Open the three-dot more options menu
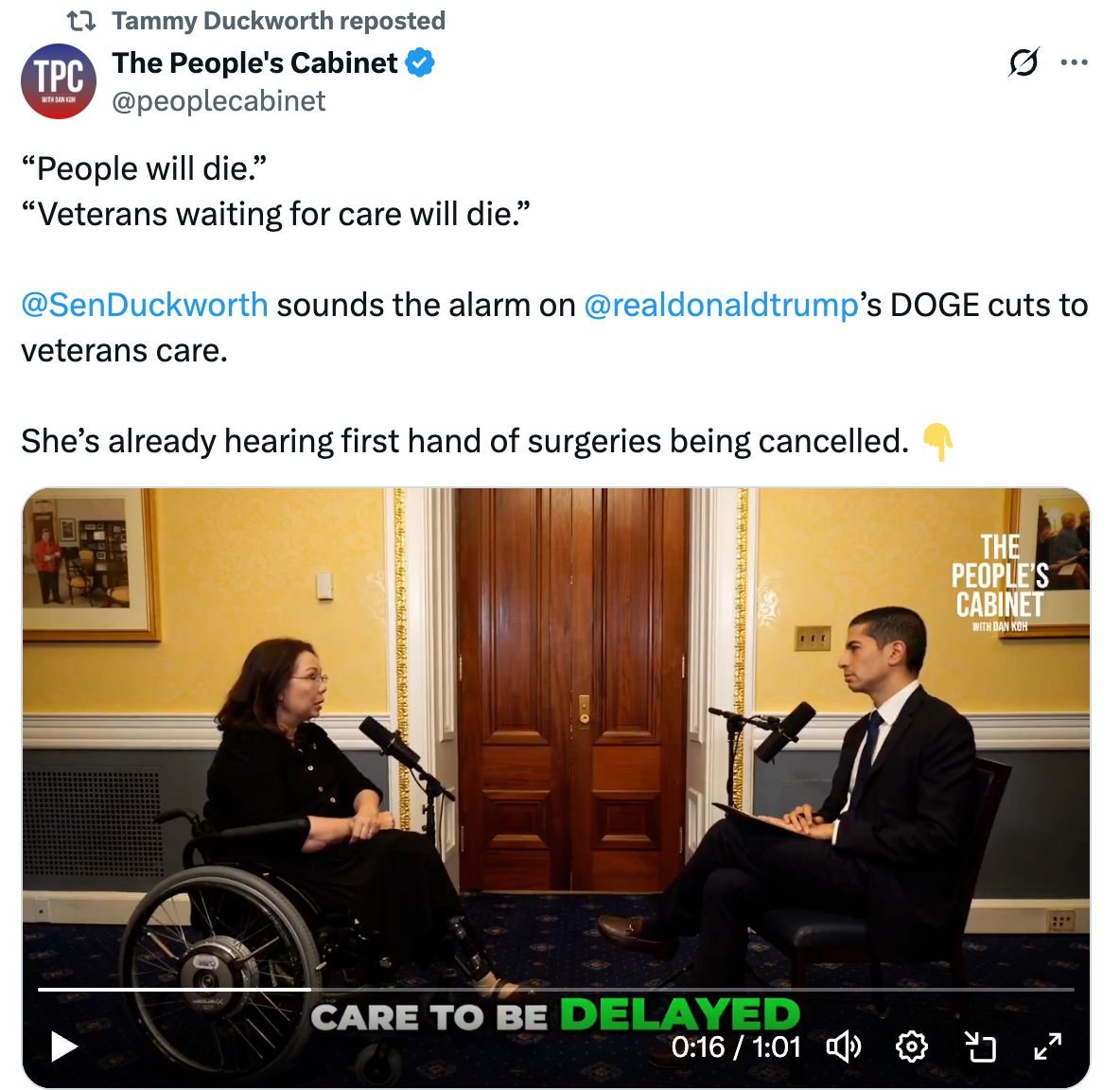Screen dimensions: 1120x1090 tap(1075, 62)
